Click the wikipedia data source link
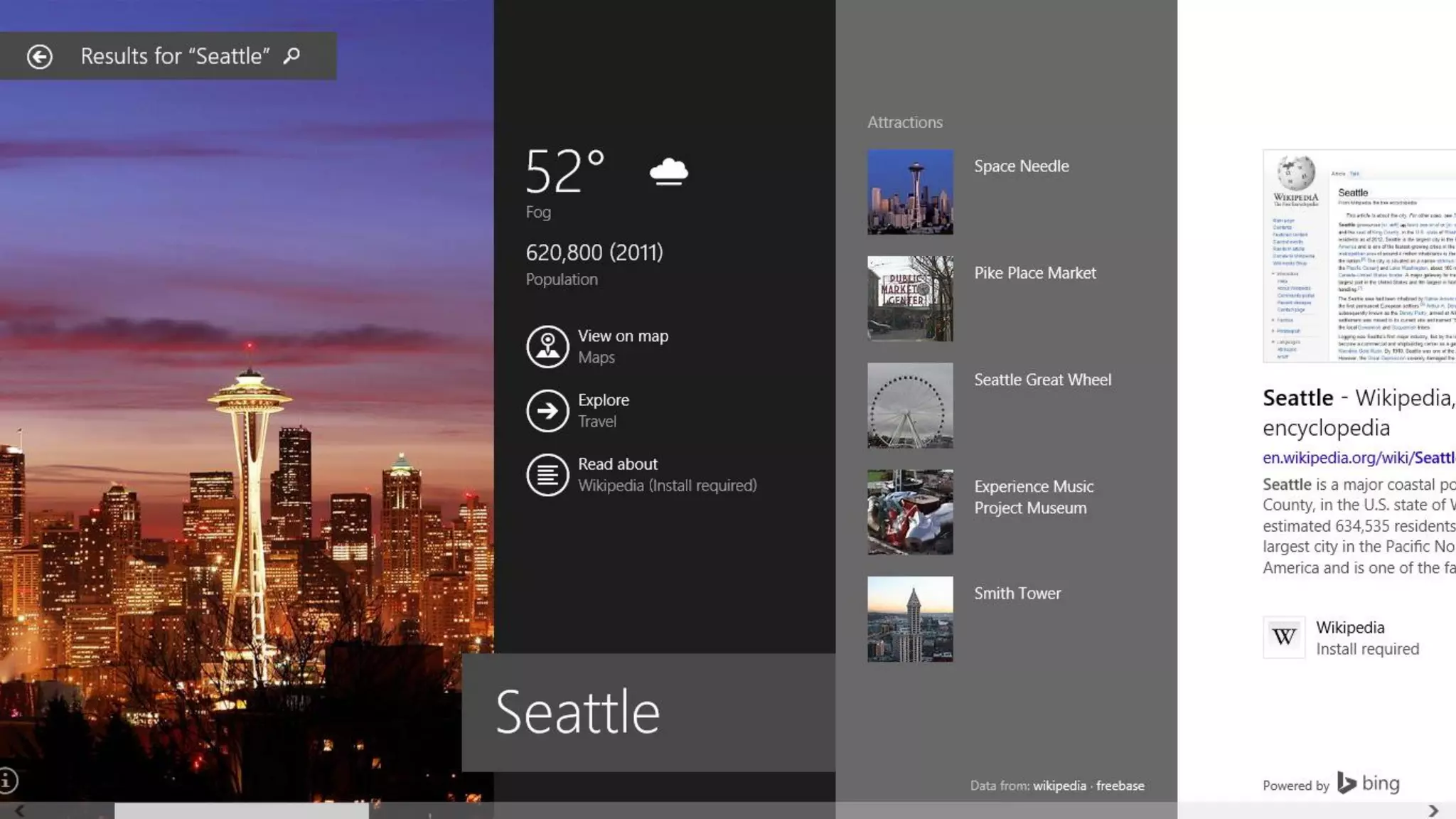1456x819 pixels. pos(1059,786)
